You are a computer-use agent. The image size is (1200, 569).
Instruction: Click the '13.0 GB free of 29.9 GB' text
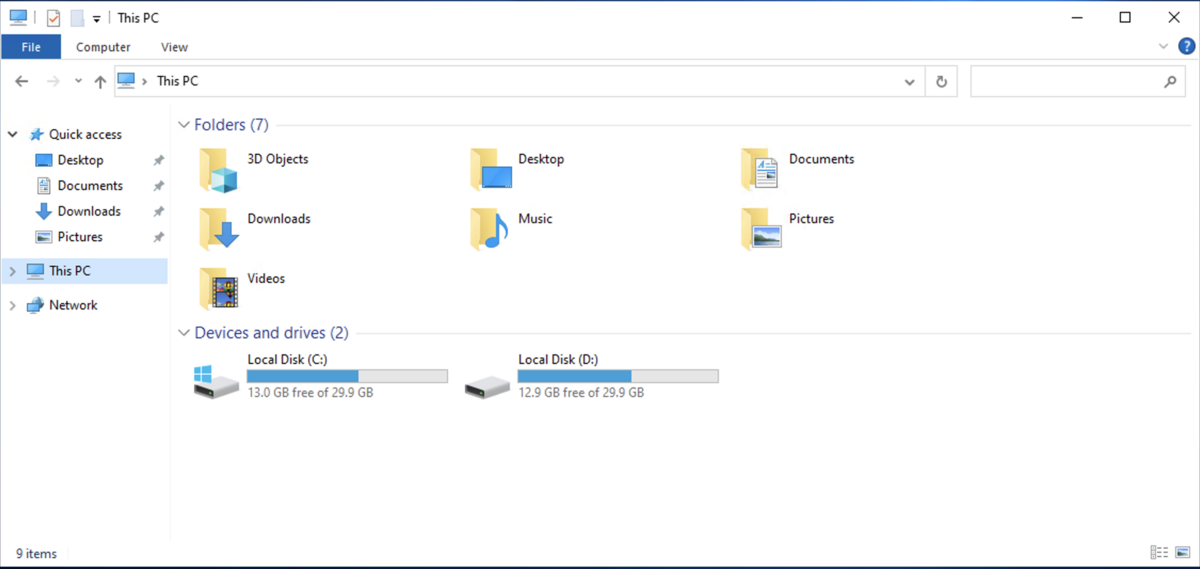click(310, 393)
